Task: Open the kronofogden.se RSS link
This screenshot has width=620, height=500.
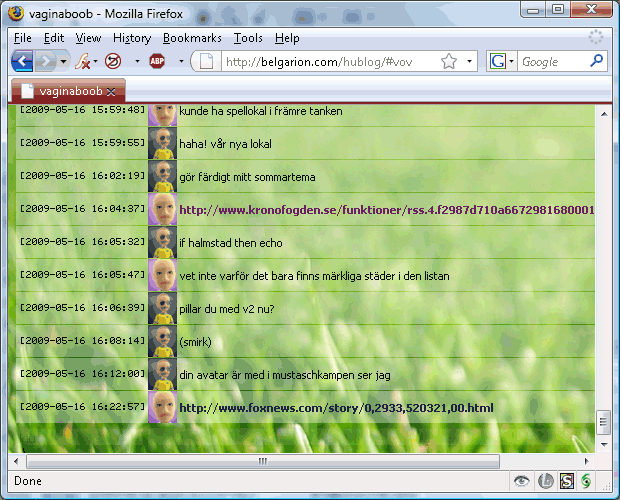Action: pyautogui.click(x=387, y=209)
